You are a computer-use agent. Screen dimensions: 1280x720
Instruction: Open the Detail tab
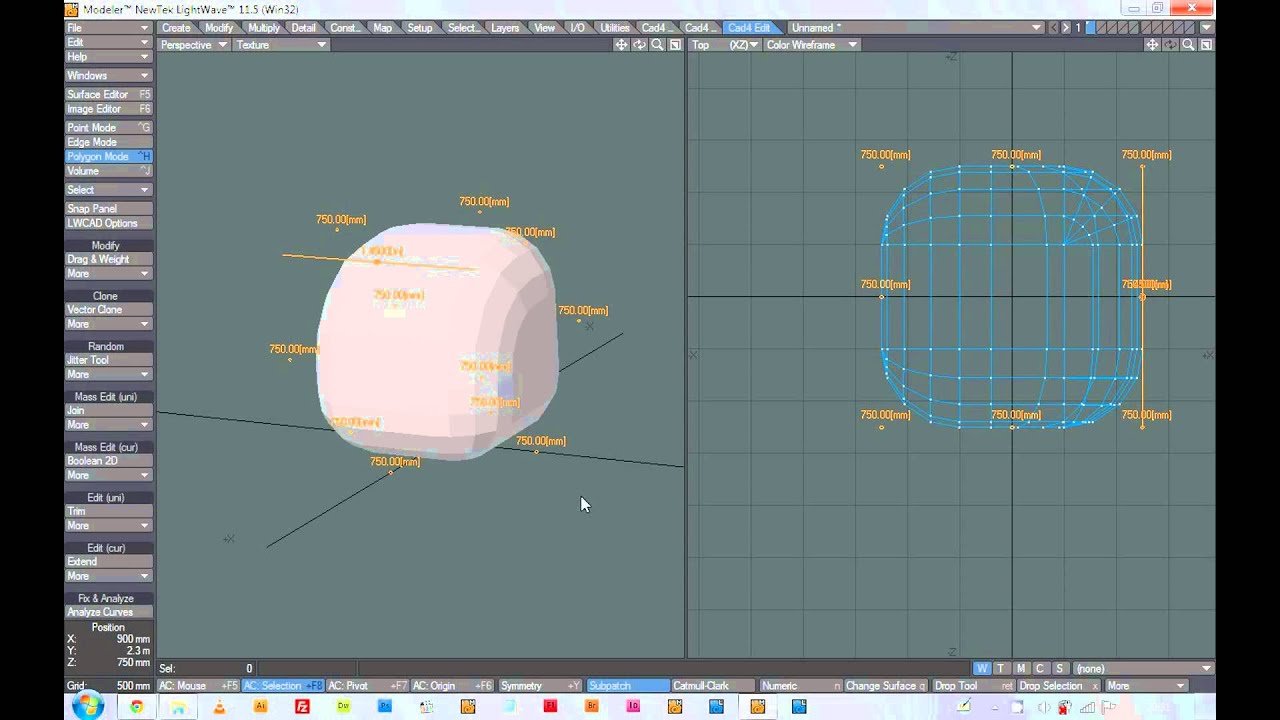coord(304,28)
